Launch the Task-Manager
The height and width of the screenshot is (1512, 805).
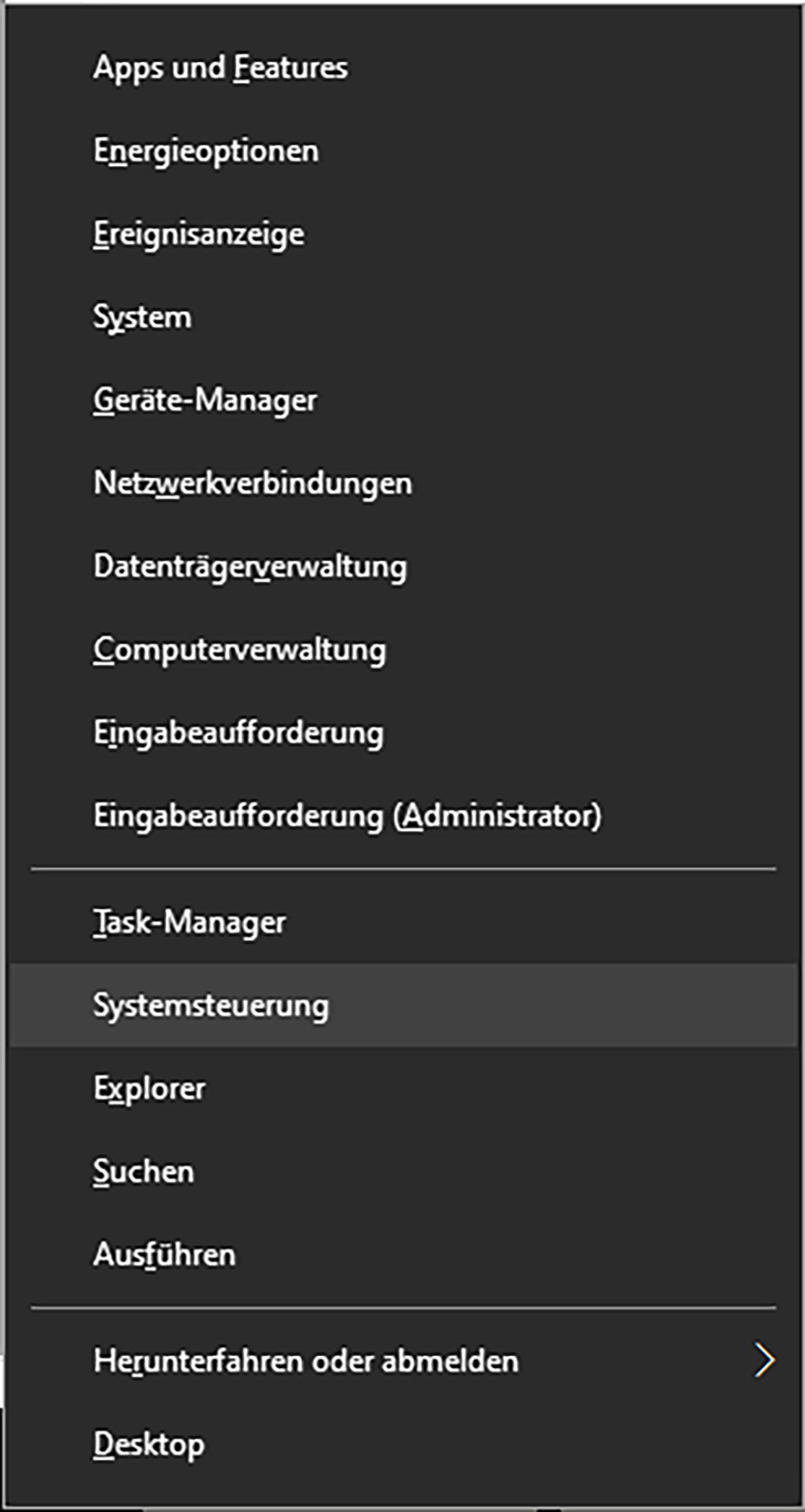click(x=190, y=922)
